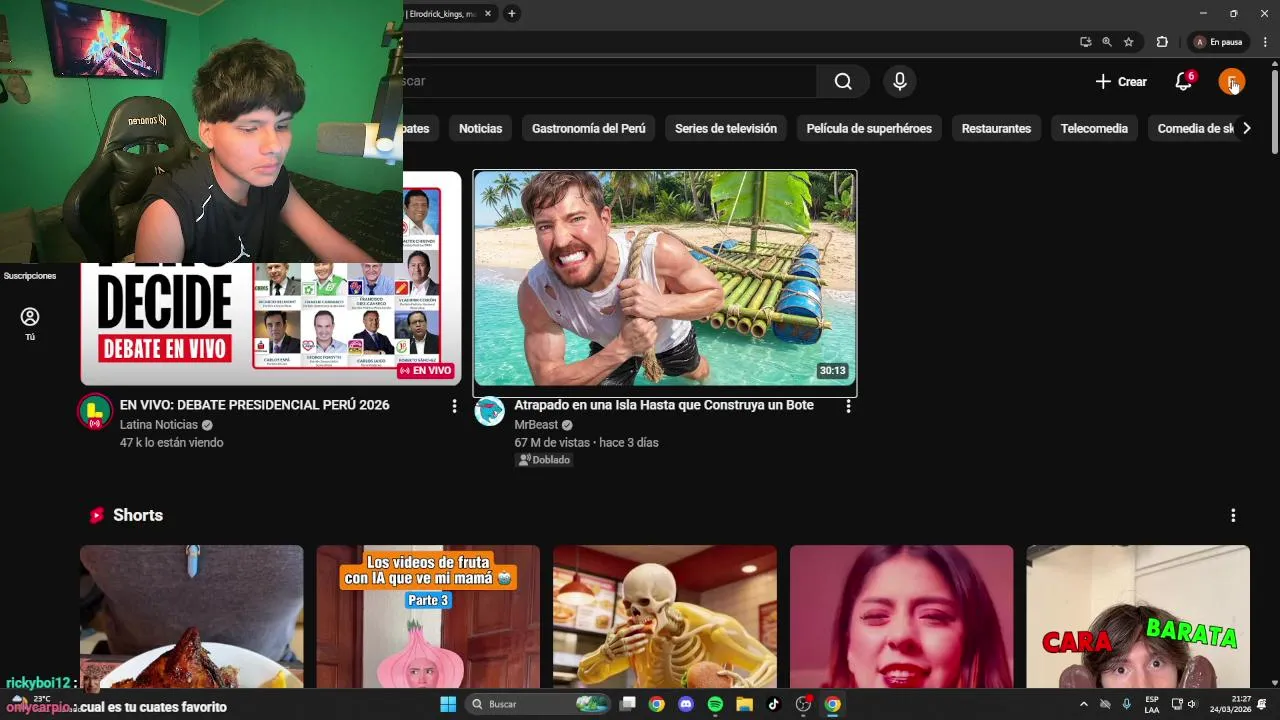Select the Gastronomía del Perú chip

pos(588,128)
